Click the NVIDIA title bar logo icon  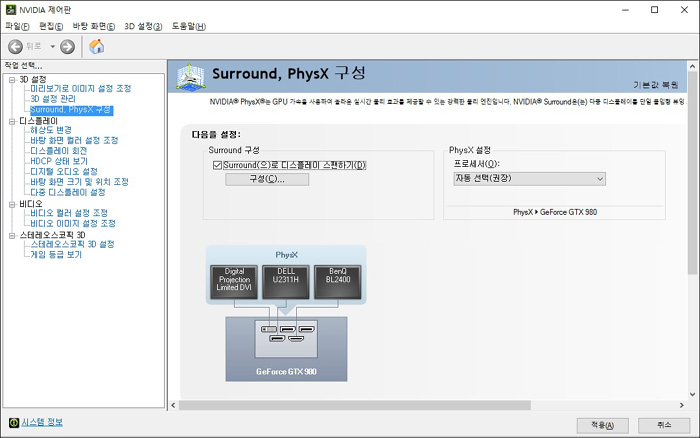coord(11,9)
